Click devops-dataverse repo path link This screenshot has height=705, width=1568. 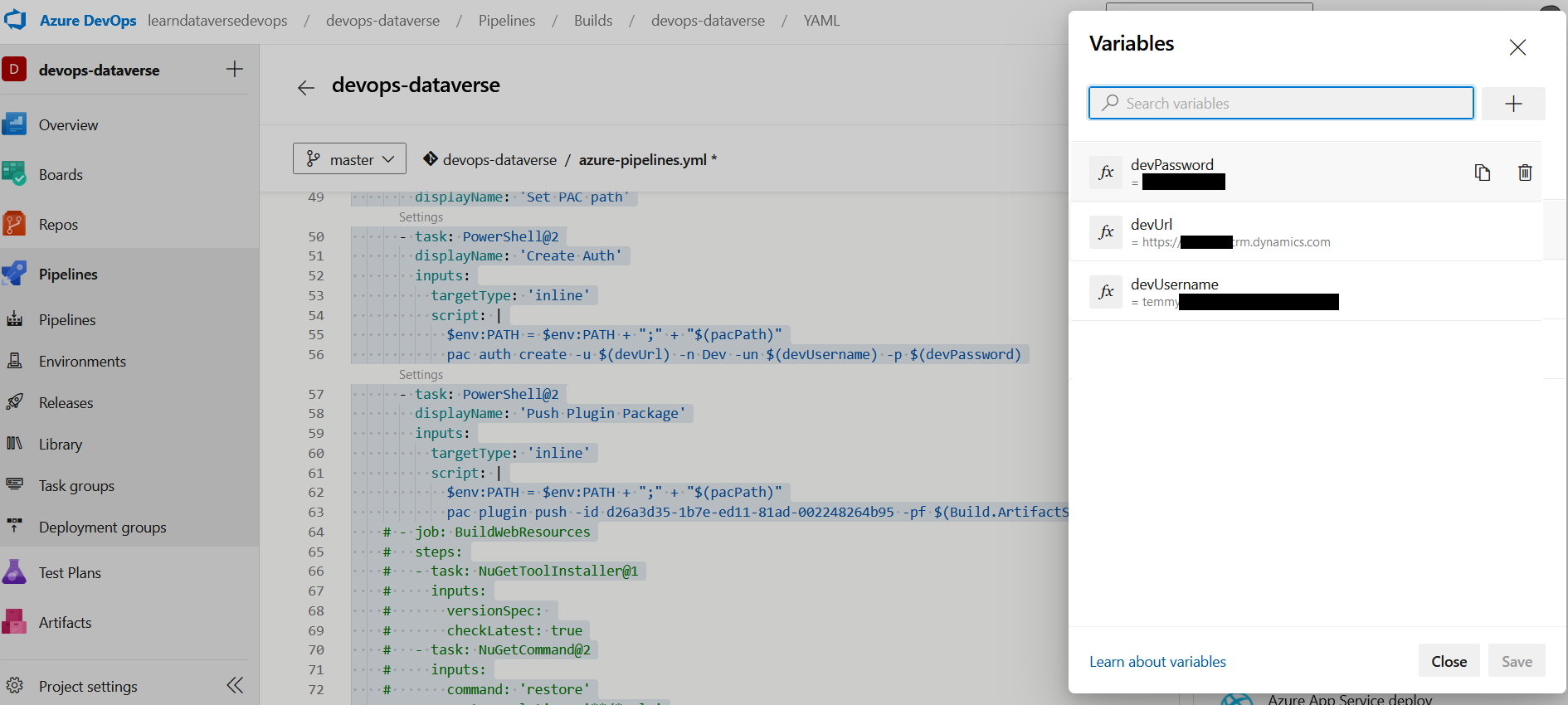[499, 159]
